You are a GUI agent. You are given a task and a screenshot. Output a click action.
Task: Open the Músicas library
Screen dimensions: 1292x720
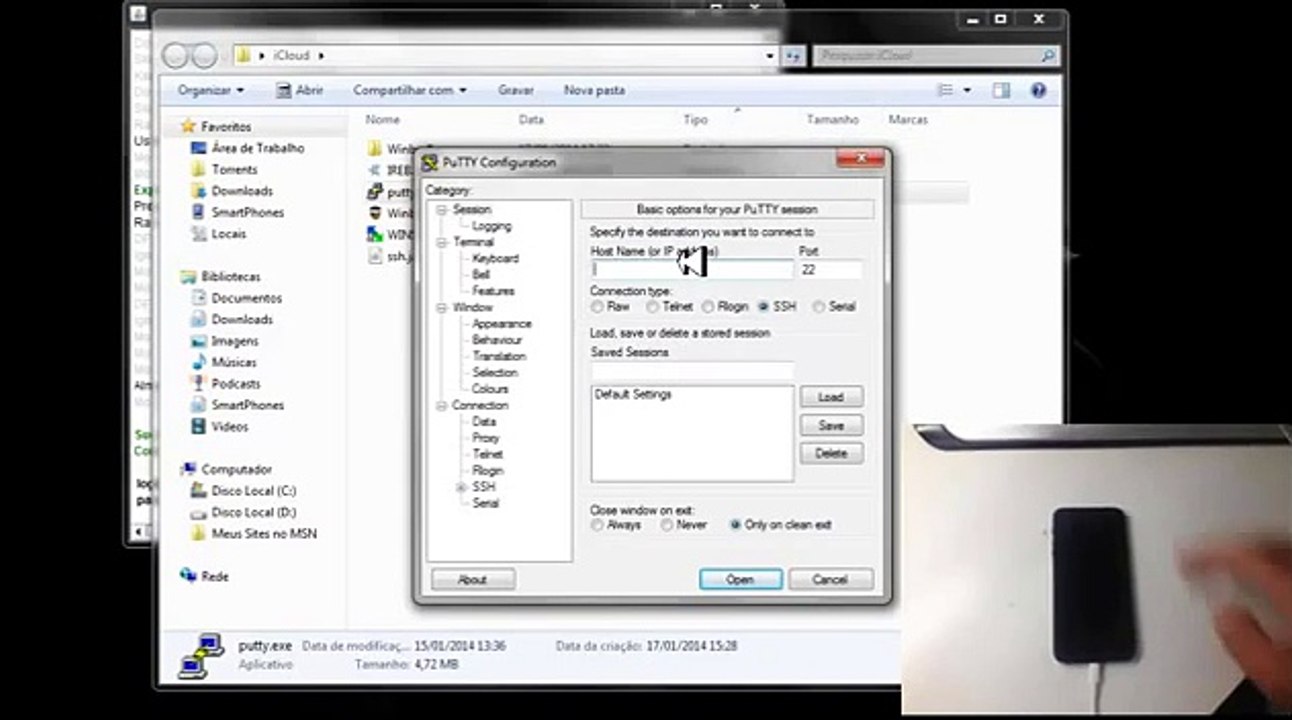pyautogui.click(x=234, y=362)
